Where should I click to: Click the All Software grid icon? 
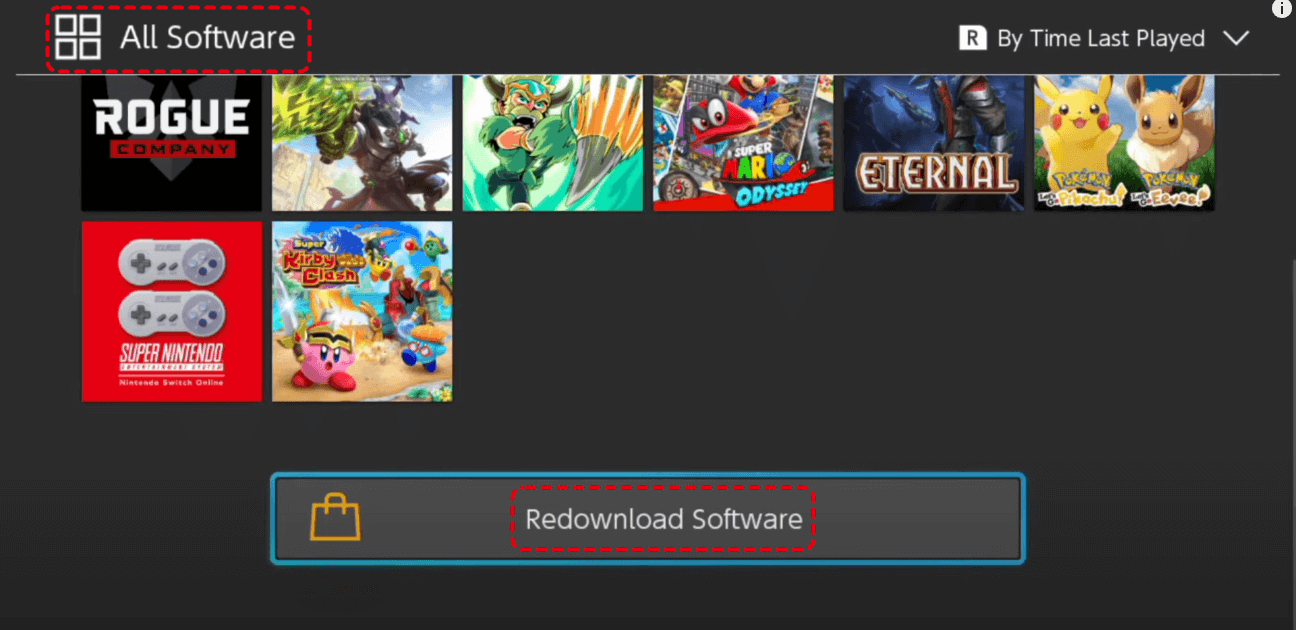click(x=78, y=38)
